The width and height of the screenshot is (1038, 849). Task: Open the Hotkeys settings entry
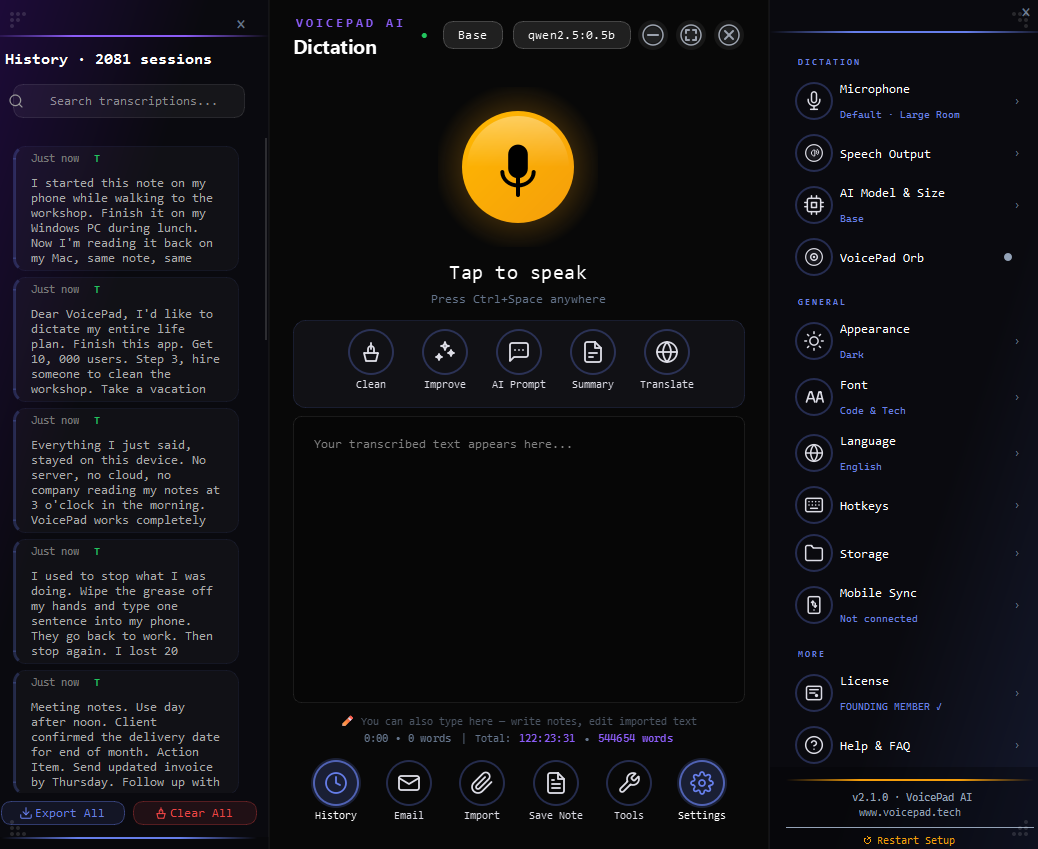(908, 506)
